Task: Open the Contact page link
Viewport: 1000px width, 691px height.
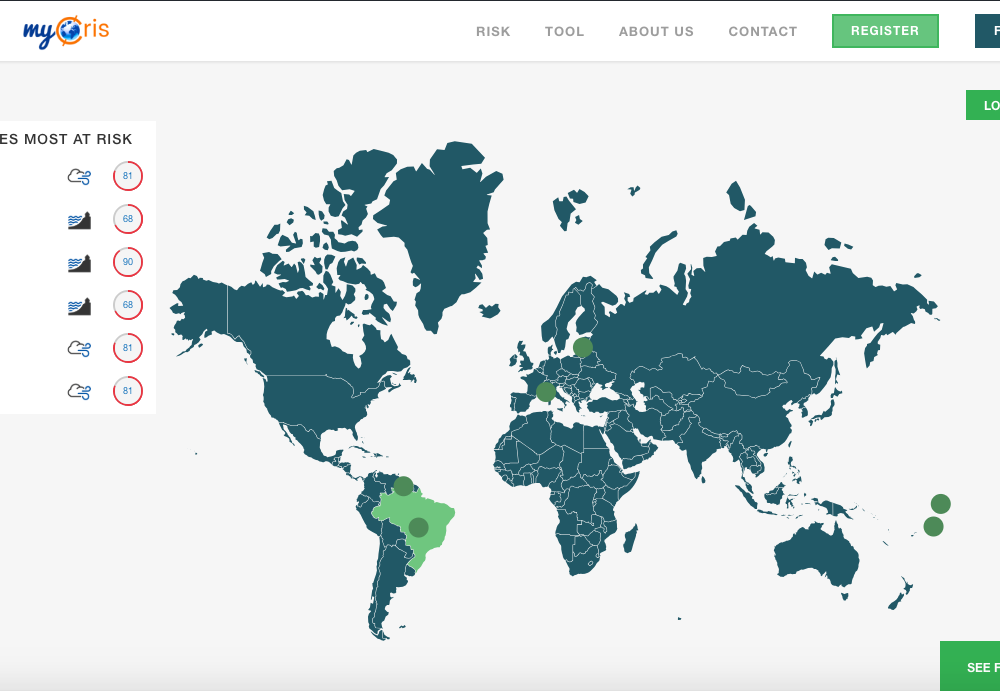Action: tap(763, 32)
